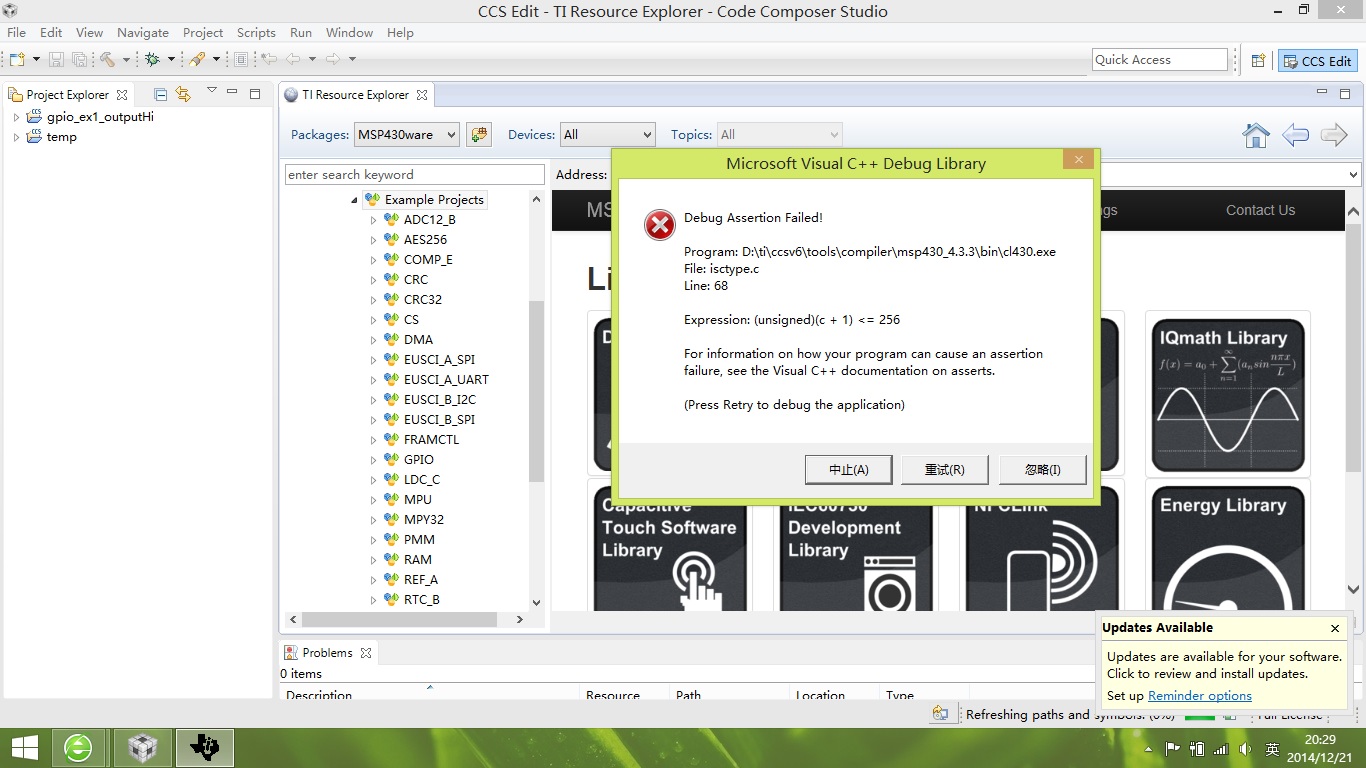The image size is (1366, 768).
Task: Open the Windows Start button
Action: click(x=24, y=747)
